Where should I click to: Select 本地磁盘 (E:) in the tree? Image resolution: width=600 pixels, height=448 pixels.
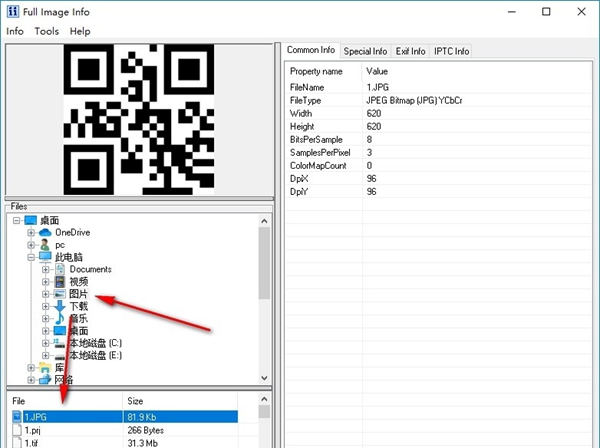pyautogui.click(x=96, y=355)
